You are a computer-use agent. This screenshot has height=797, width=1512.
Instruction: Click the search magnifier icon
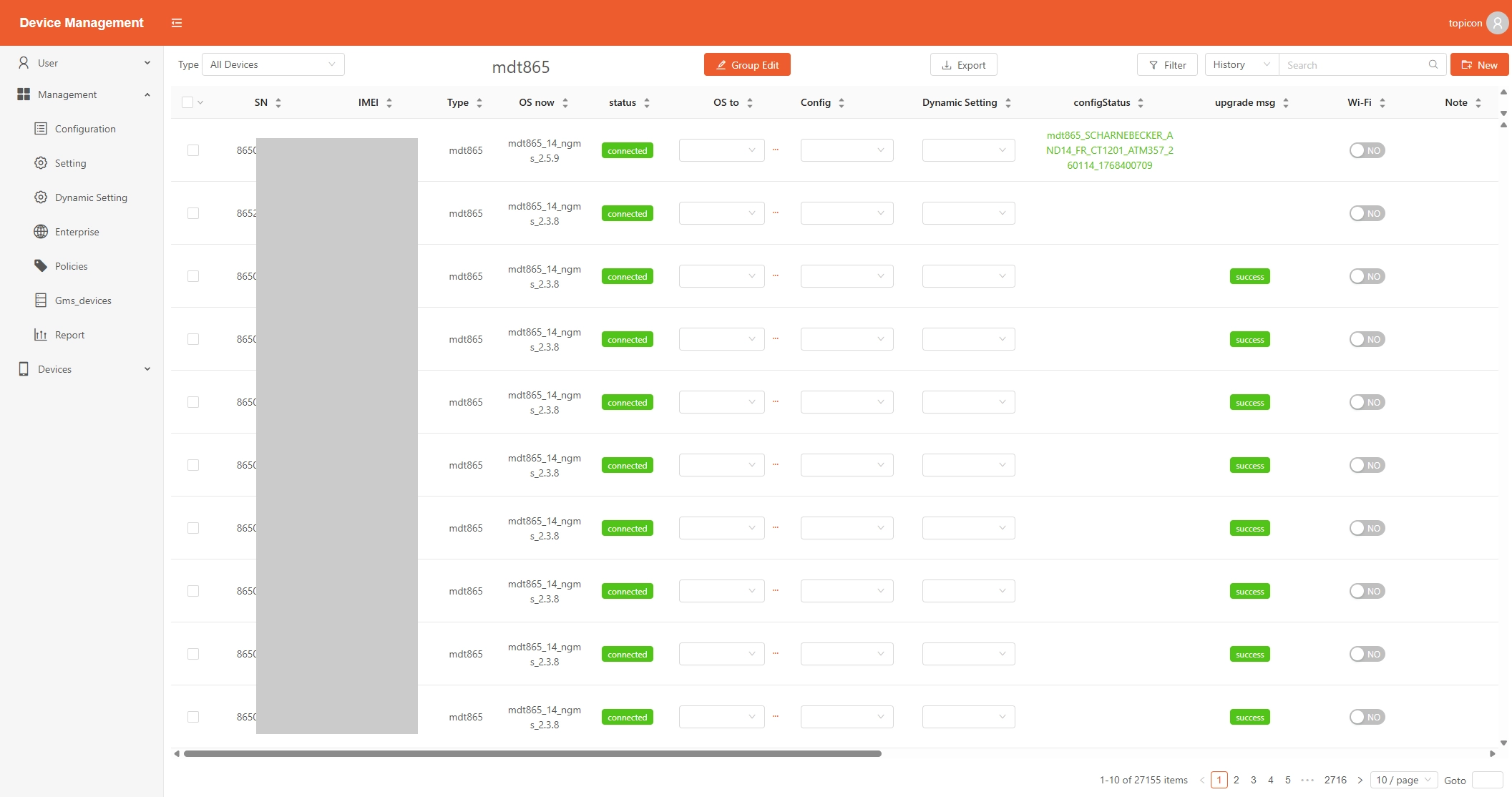click(1433, 64)
